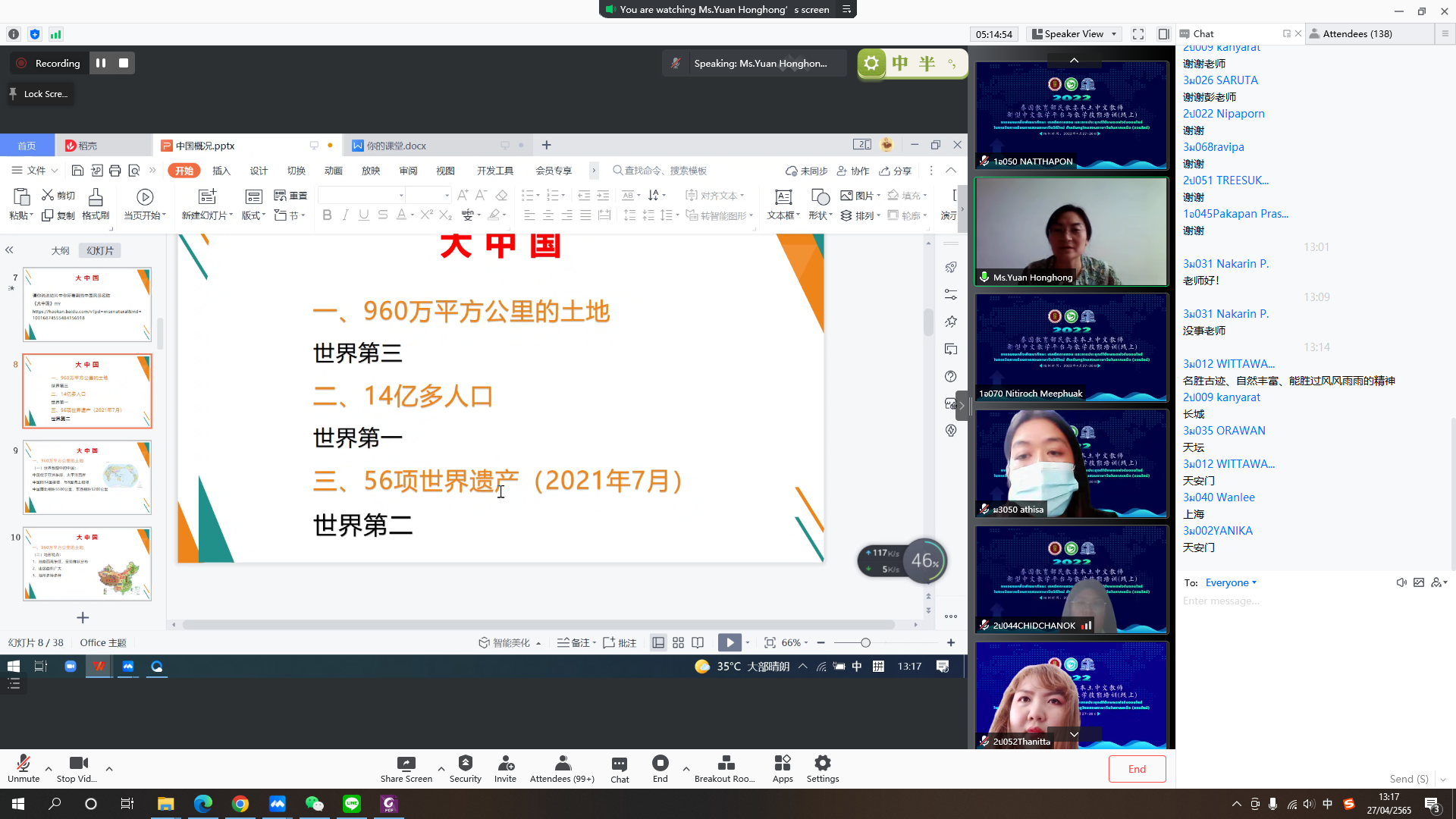Screen dimensions: 1456x819
Task: Start slideshow from status bar play button
Action: click(x=730, y=642)
